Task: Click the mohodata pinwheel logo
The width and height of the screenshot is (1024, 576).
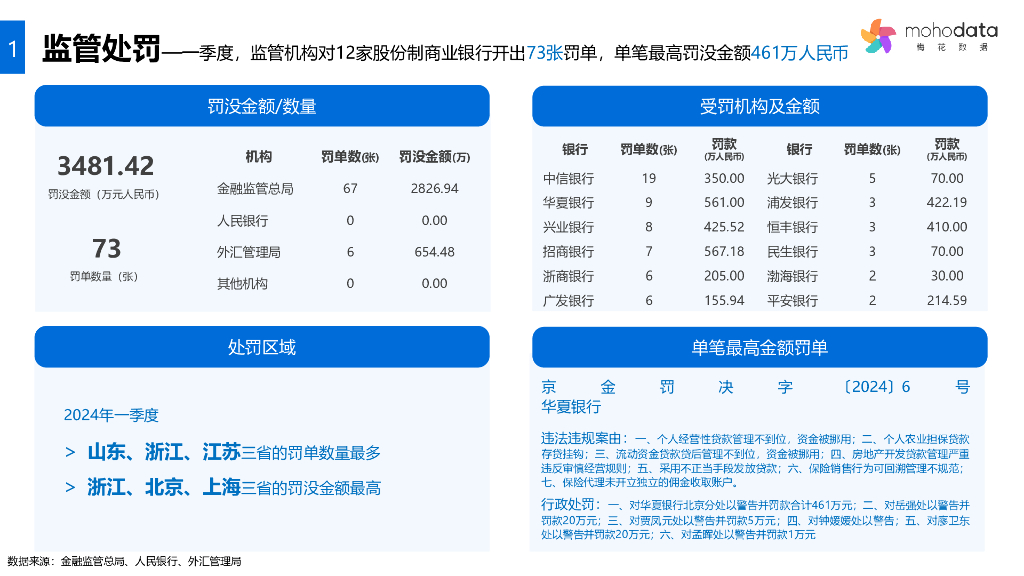Action: 878,36
